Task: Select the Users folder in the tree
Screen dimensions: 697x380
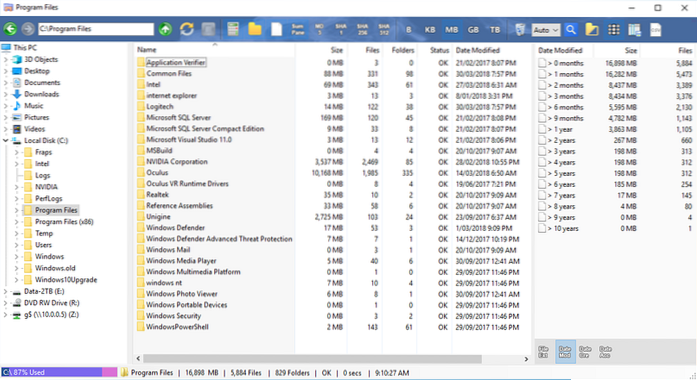Action: tap(43, 245)
